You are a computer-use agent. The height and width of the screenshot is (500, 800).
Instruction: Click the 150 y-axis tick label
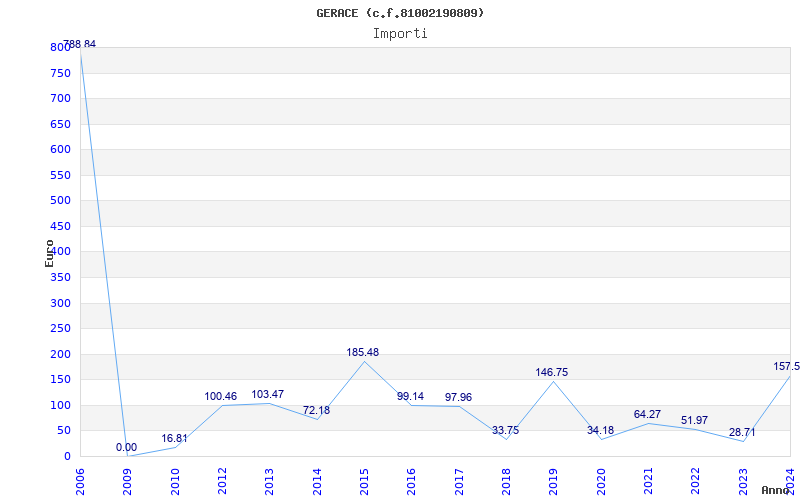60,380
